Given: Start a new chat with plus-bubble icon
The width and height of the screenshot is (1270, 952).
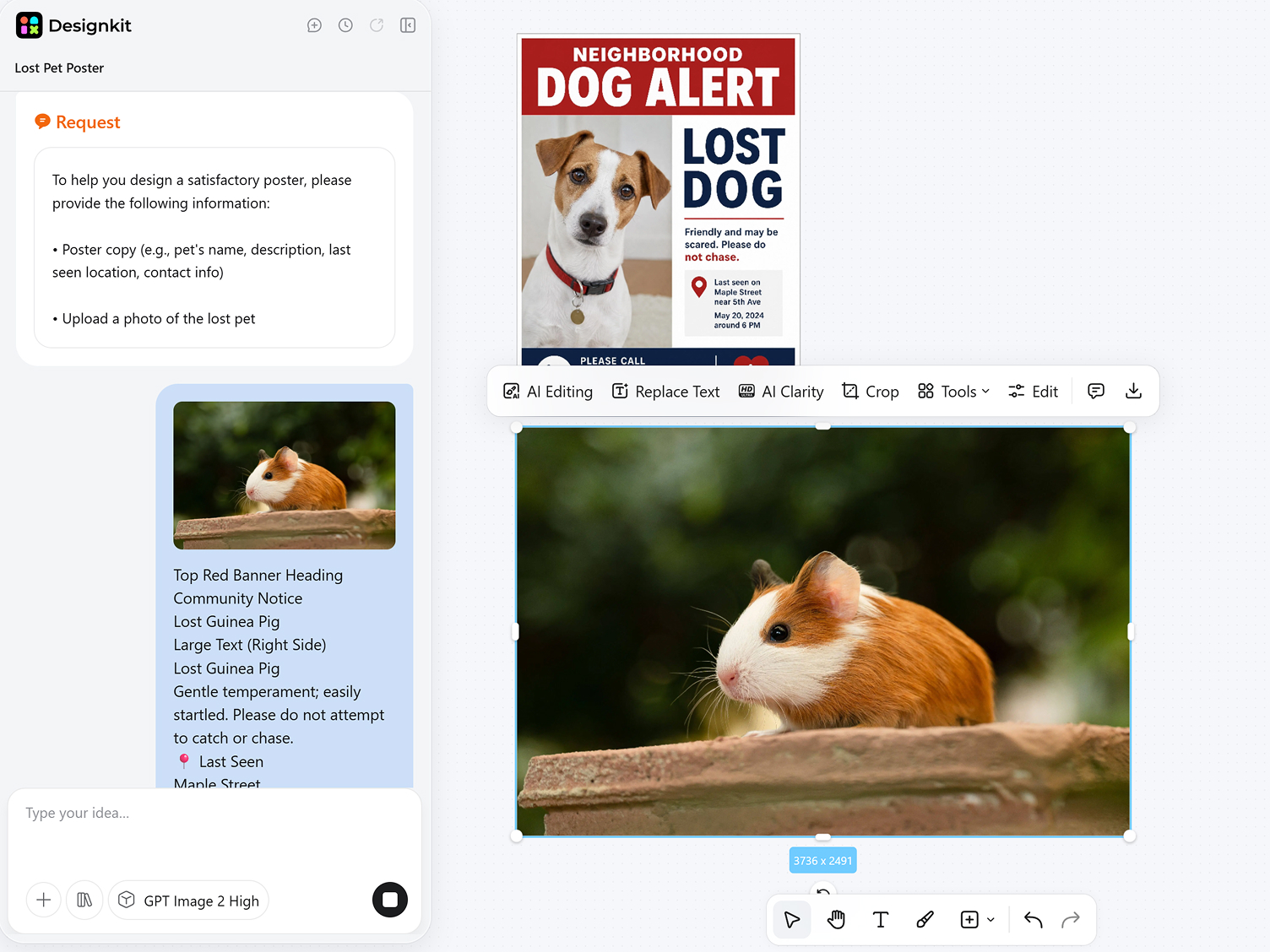Looking at the screenshot, I should coord(314,25).
